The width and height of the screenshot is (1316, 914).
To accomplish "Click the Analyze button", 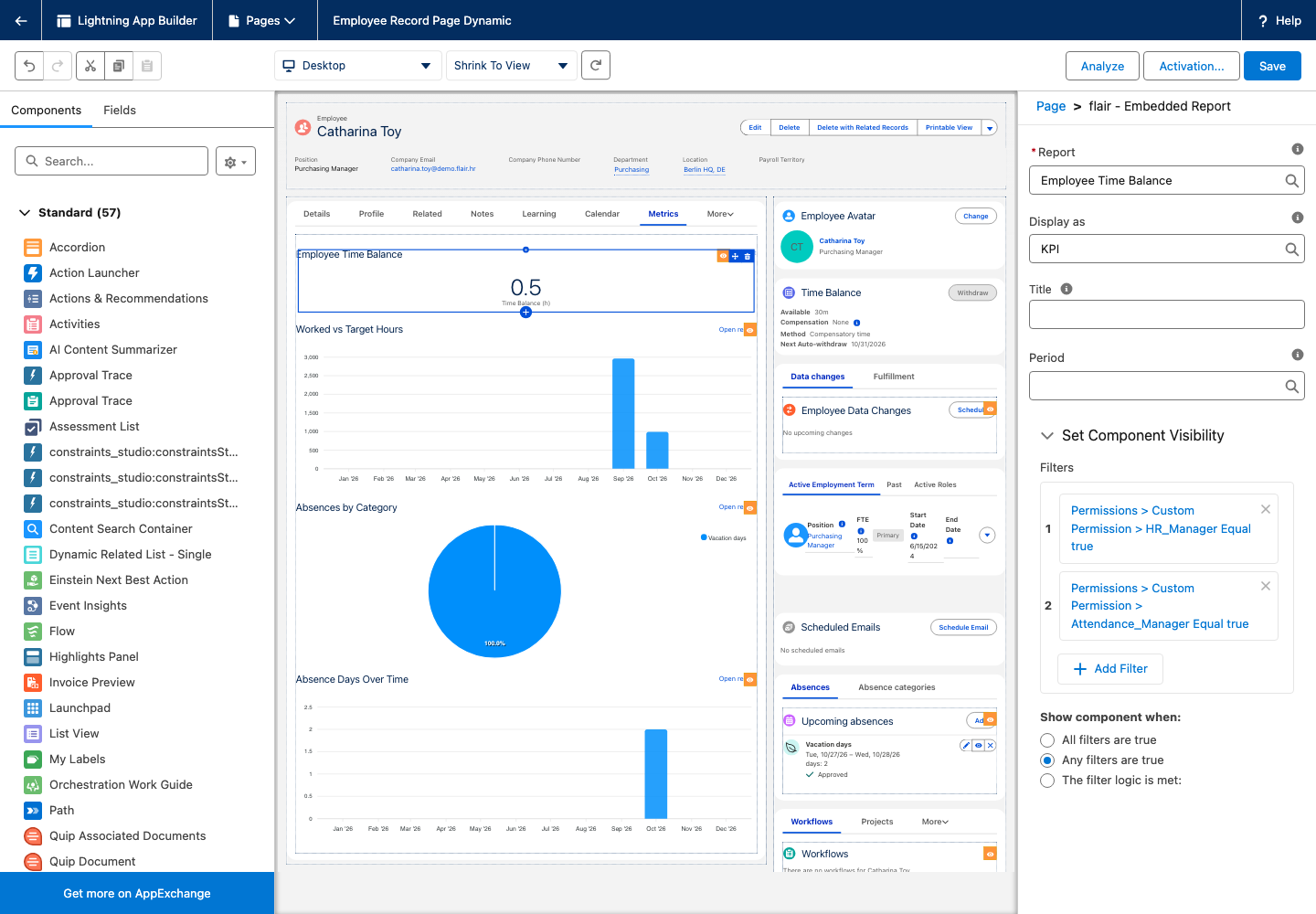I will (x=1103, y=66).
